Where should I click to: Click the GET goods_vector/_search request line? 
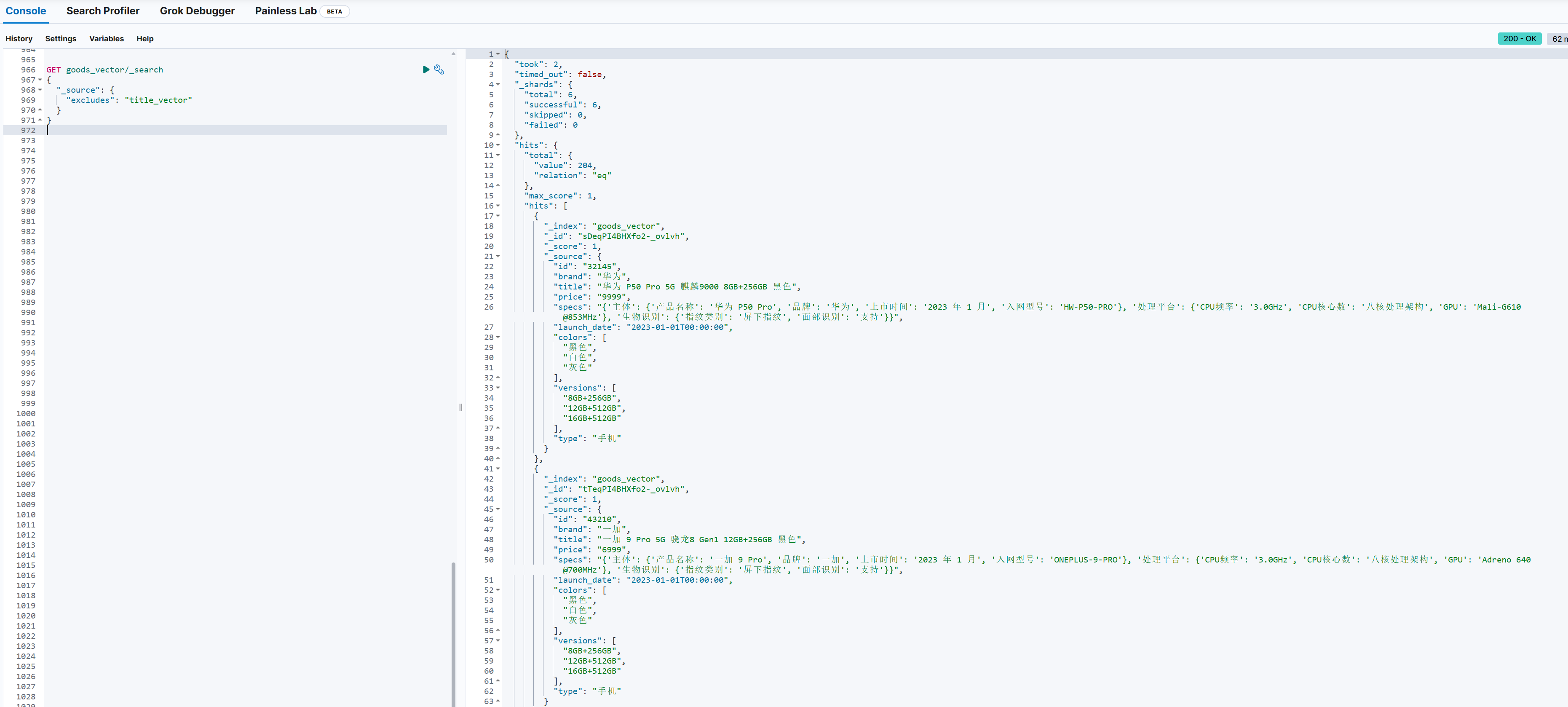[105, 70]
